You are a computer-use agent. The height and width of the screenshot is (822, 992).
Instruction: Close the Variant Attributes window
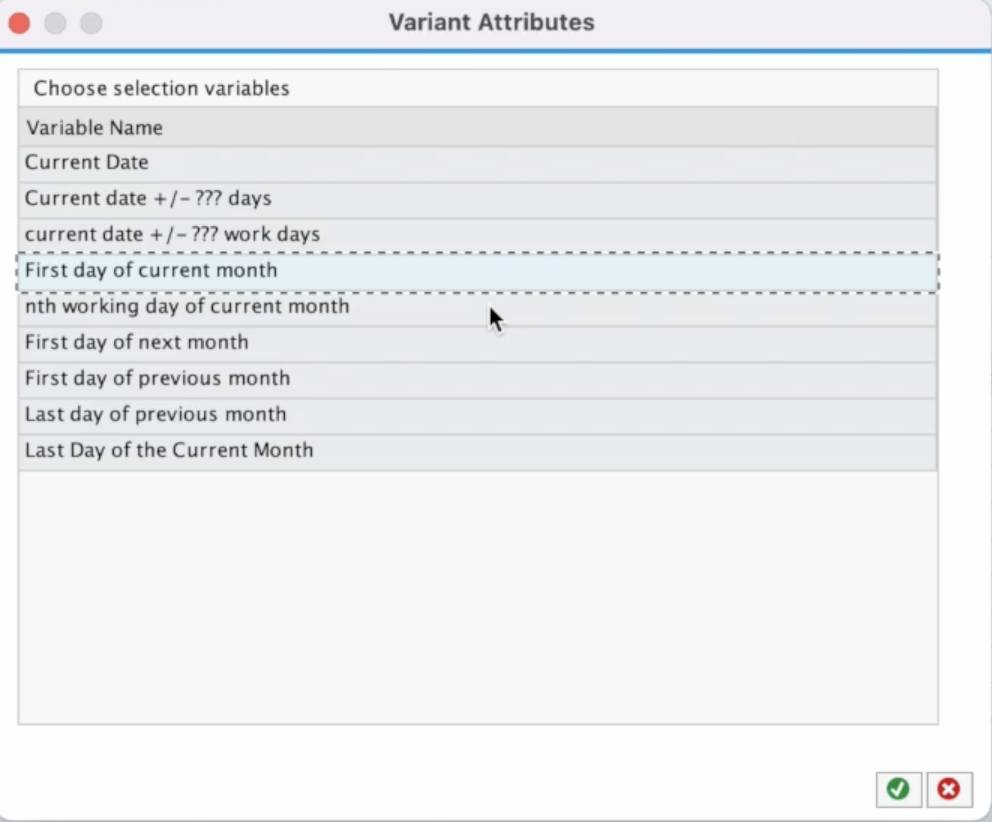pyautogui.click(x=19, y=22)
